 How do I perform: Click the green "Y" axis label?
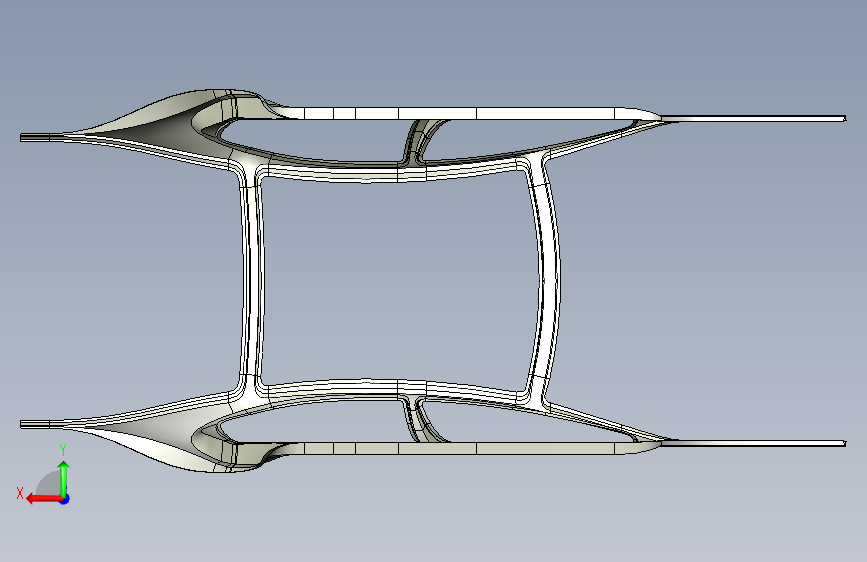click(63, 450)
